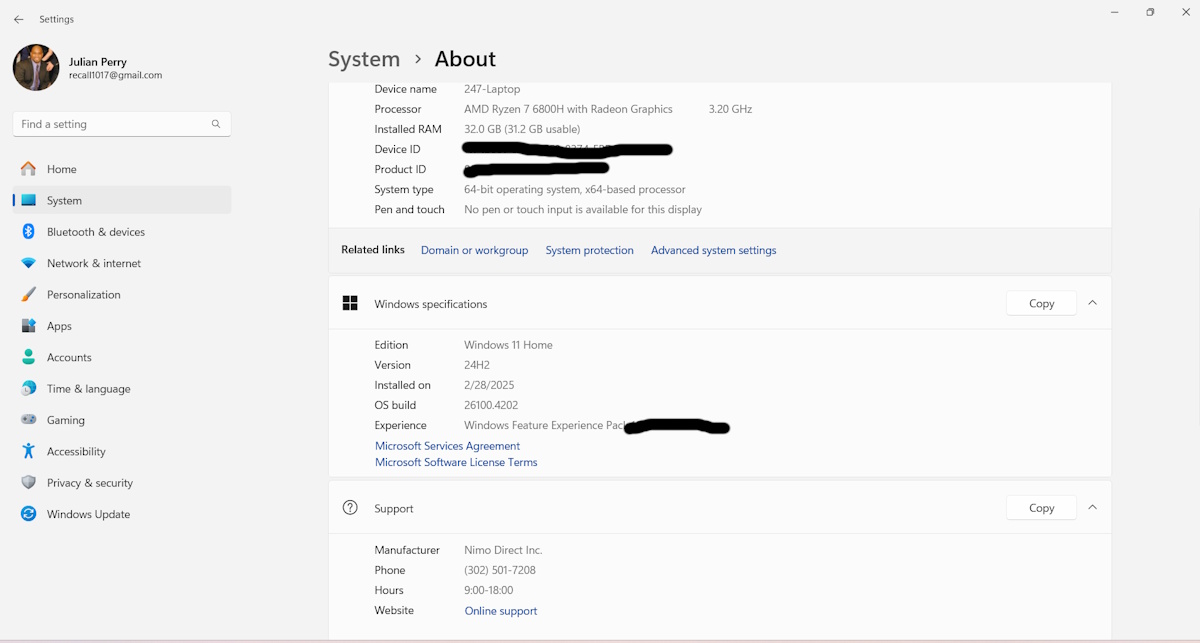Click the No pen or touch input text
The image size is (1200, 643).
[583, 209]
